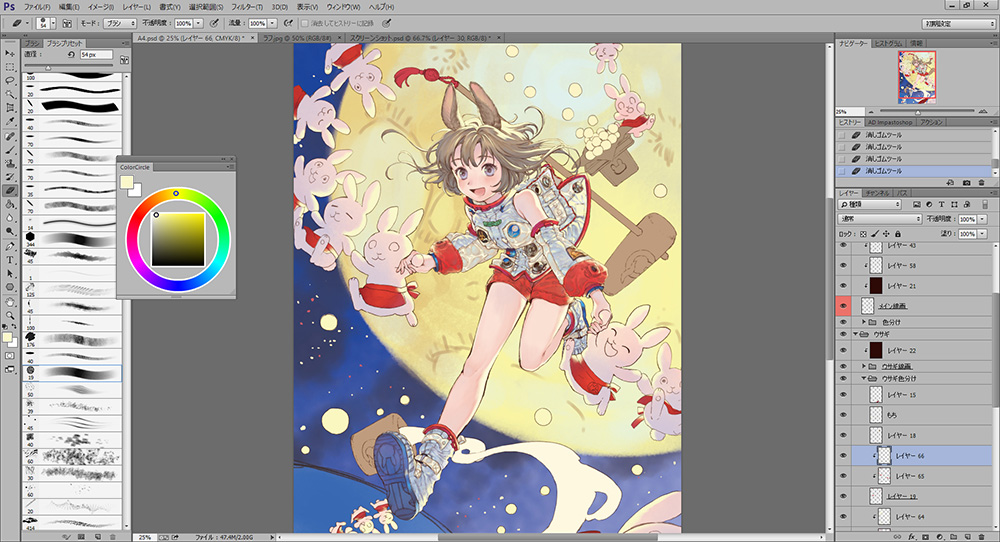Screen dimensions: 1000x542
Task: Change the screen mode
Action: [10, 369]
